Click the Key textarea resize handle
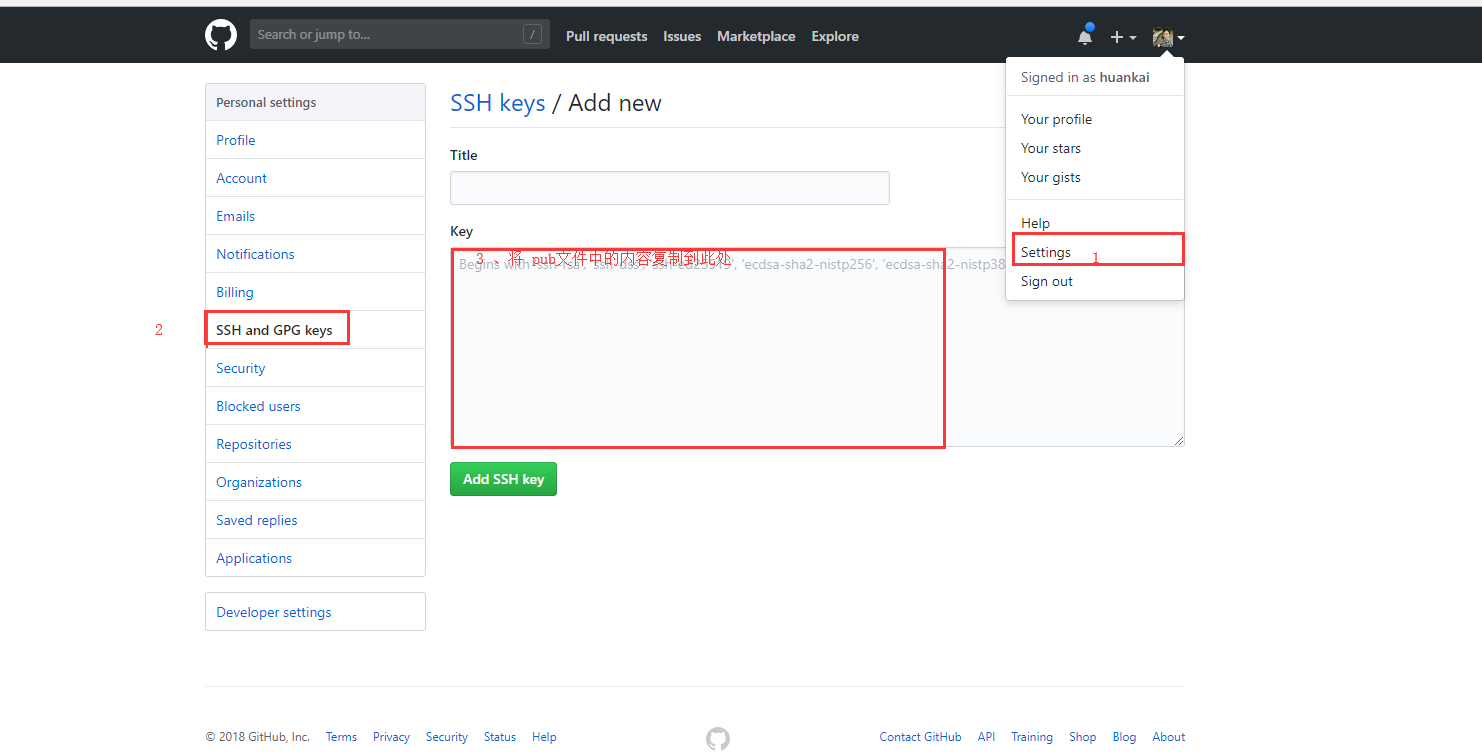Screen dimensions: 1482x754 (x=1178, y=440)
